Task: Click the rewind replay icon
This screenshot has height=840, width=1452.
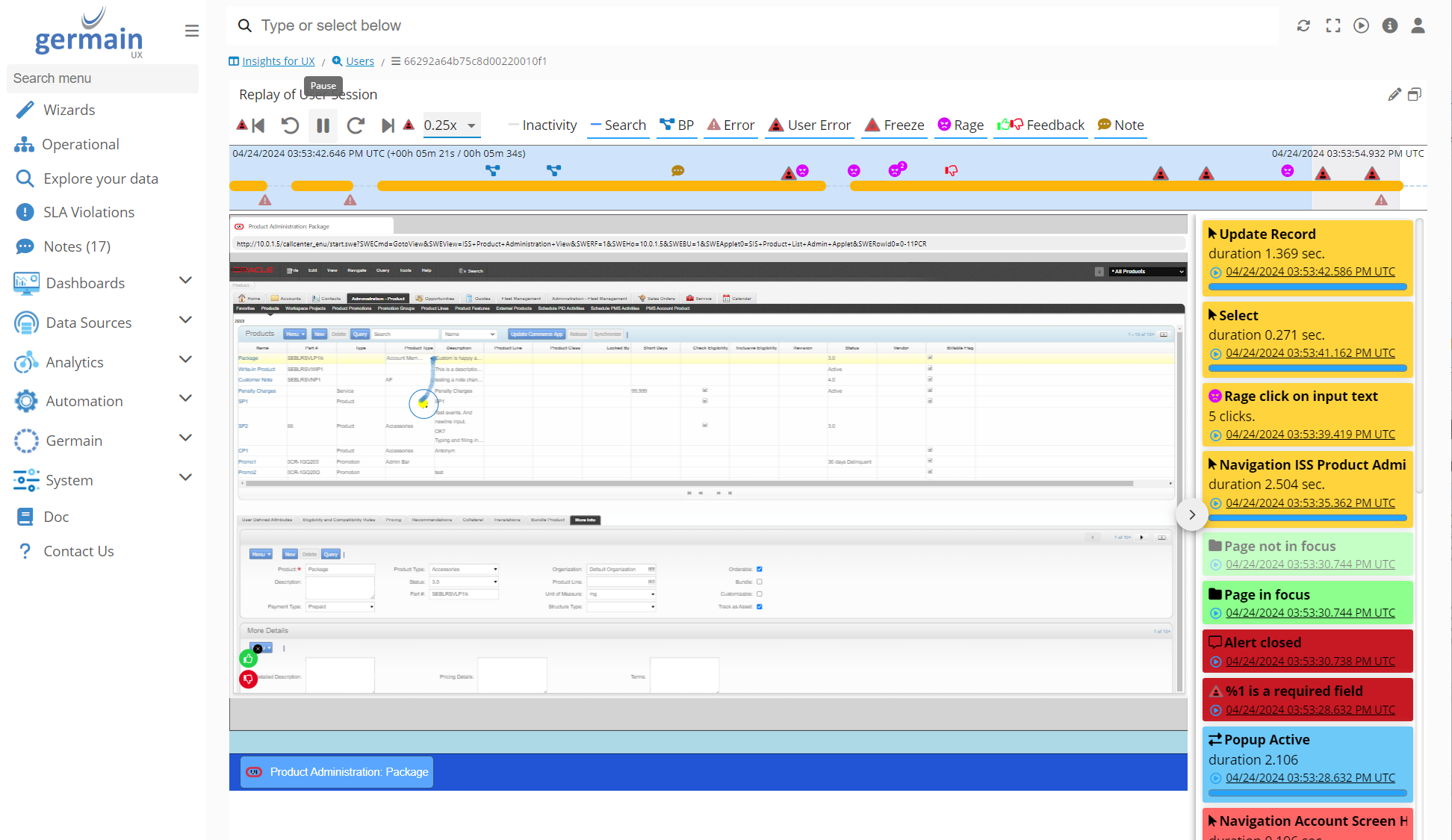Action: pyautogui.click(x=290, y=125)
